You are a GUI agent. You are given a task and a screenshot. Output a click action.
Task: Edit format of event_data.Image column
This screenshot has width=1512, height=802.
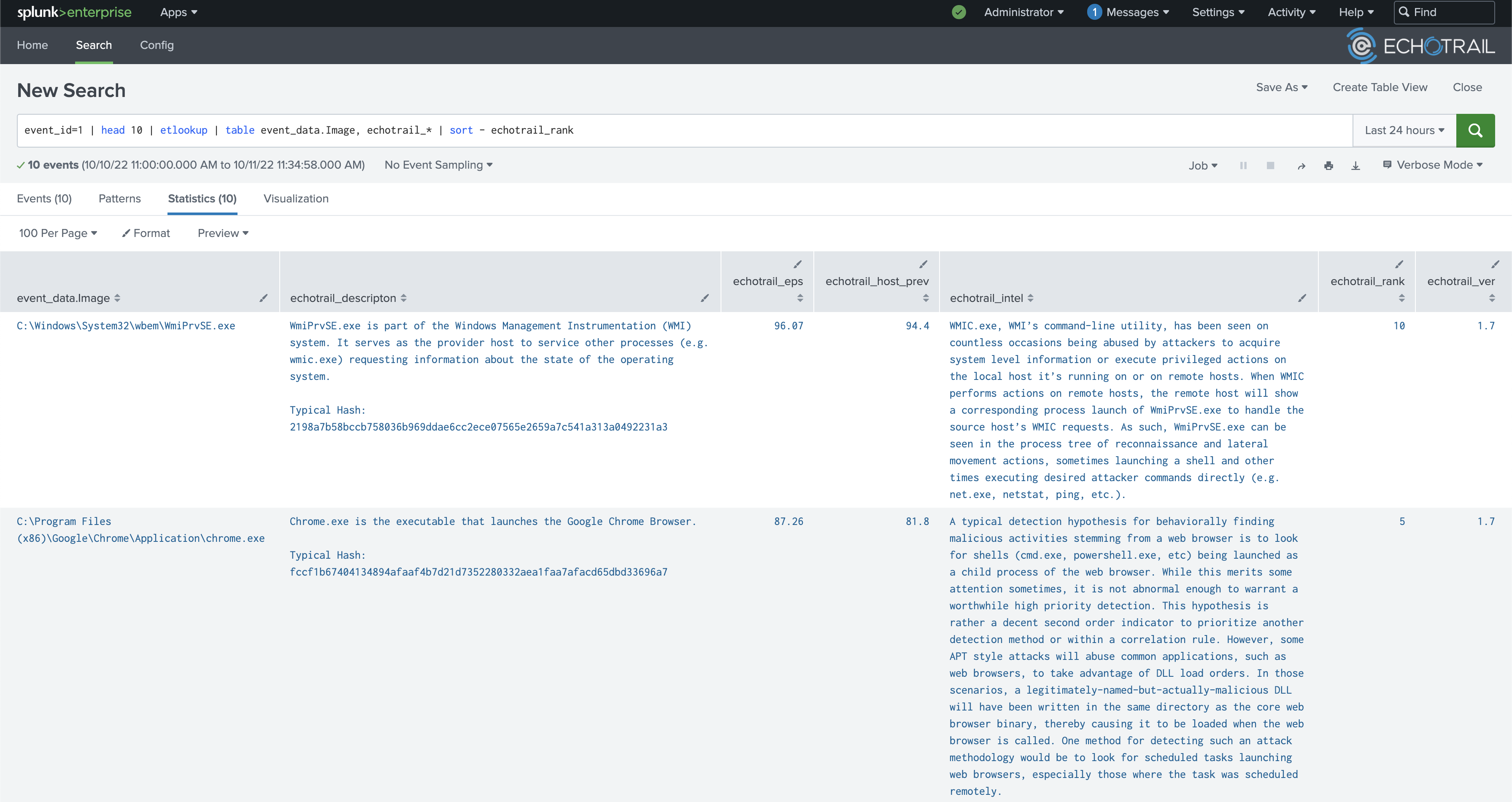coord(264,298)
